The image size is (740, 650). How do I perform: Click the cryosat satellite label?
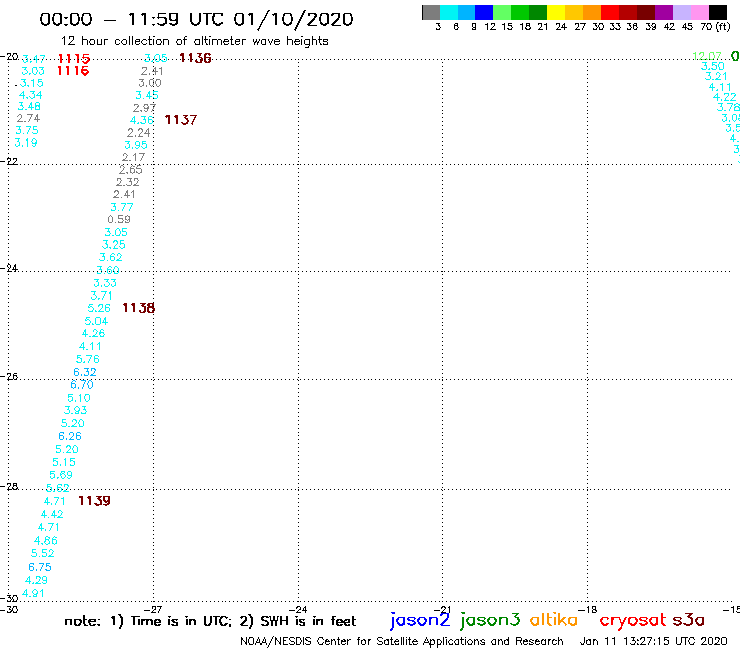(633, 620)
